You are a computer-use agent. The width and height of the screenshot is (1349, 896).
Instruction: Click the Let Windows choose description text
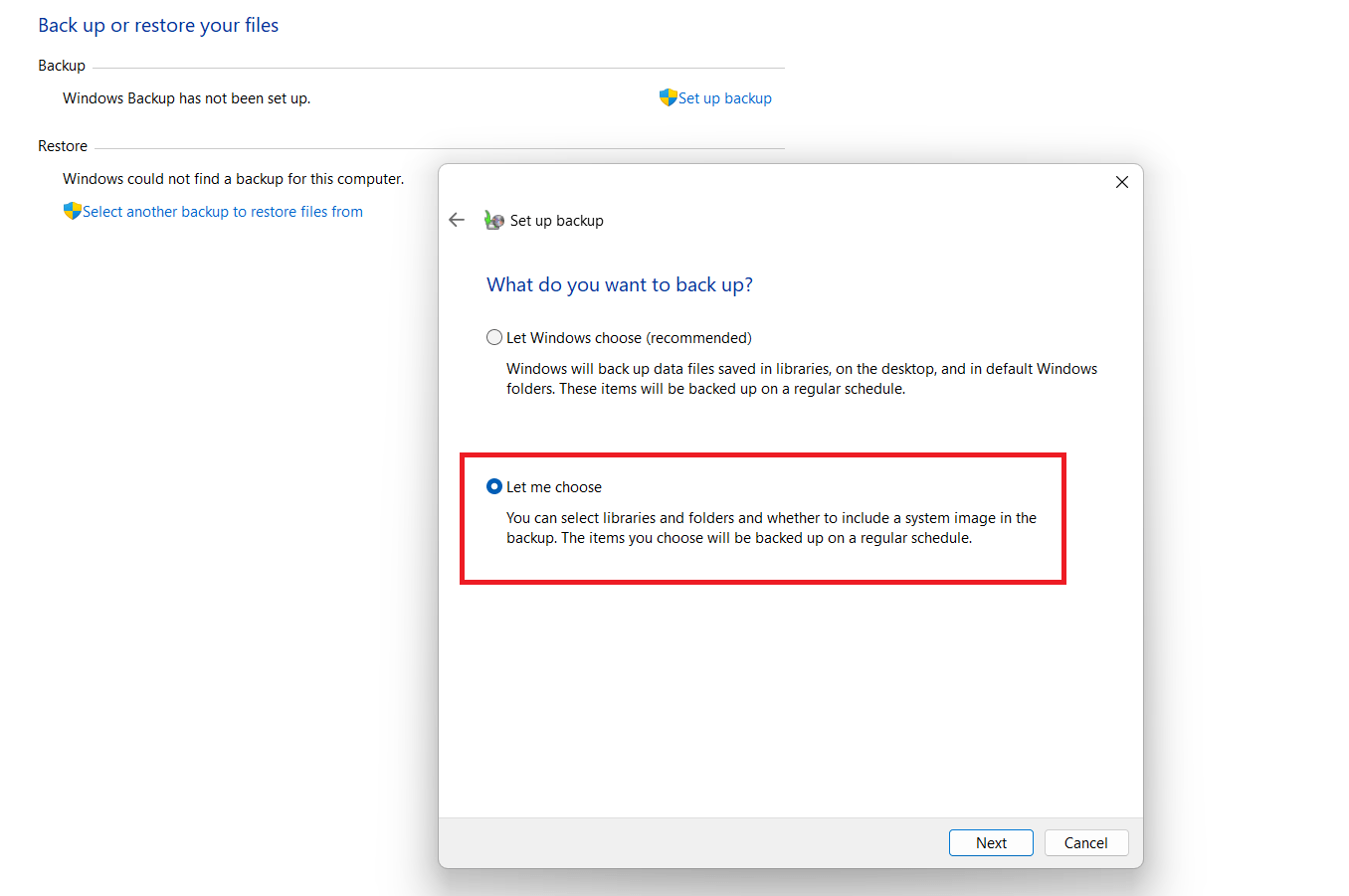point(801,378)
